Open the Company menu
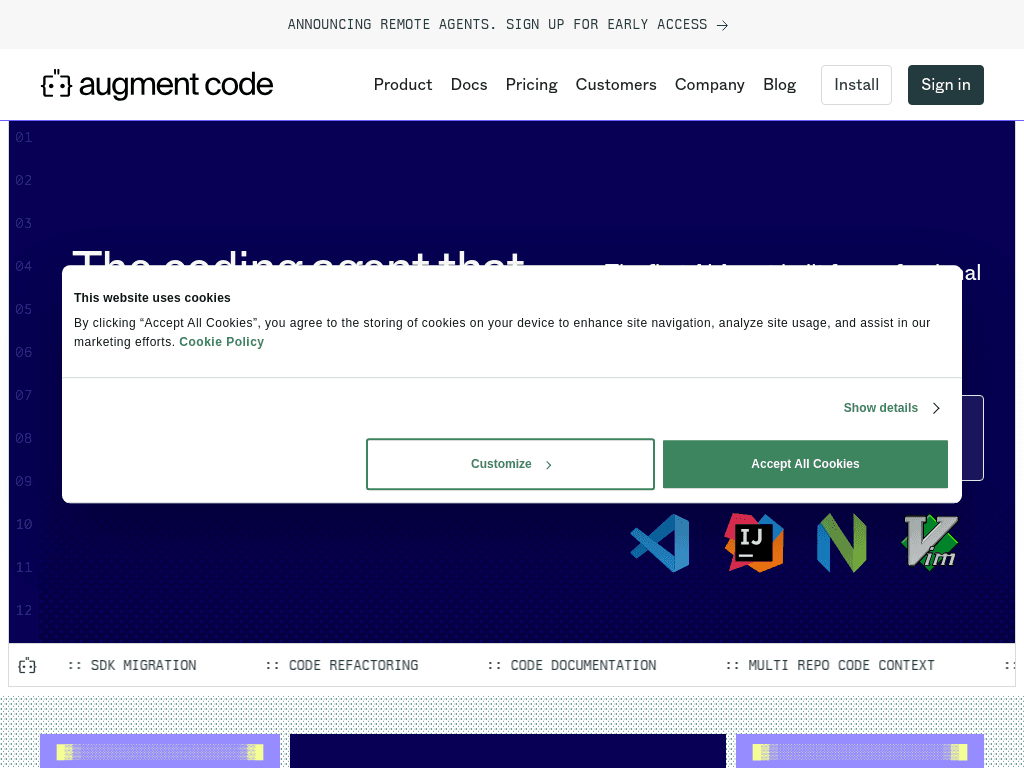The image size is (1024, 768). (x=710, y=85)
